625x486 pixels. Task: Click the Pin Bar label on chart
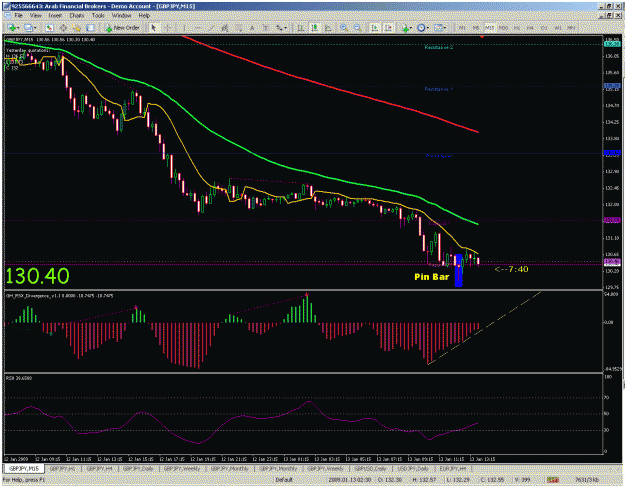pos(432,277)
